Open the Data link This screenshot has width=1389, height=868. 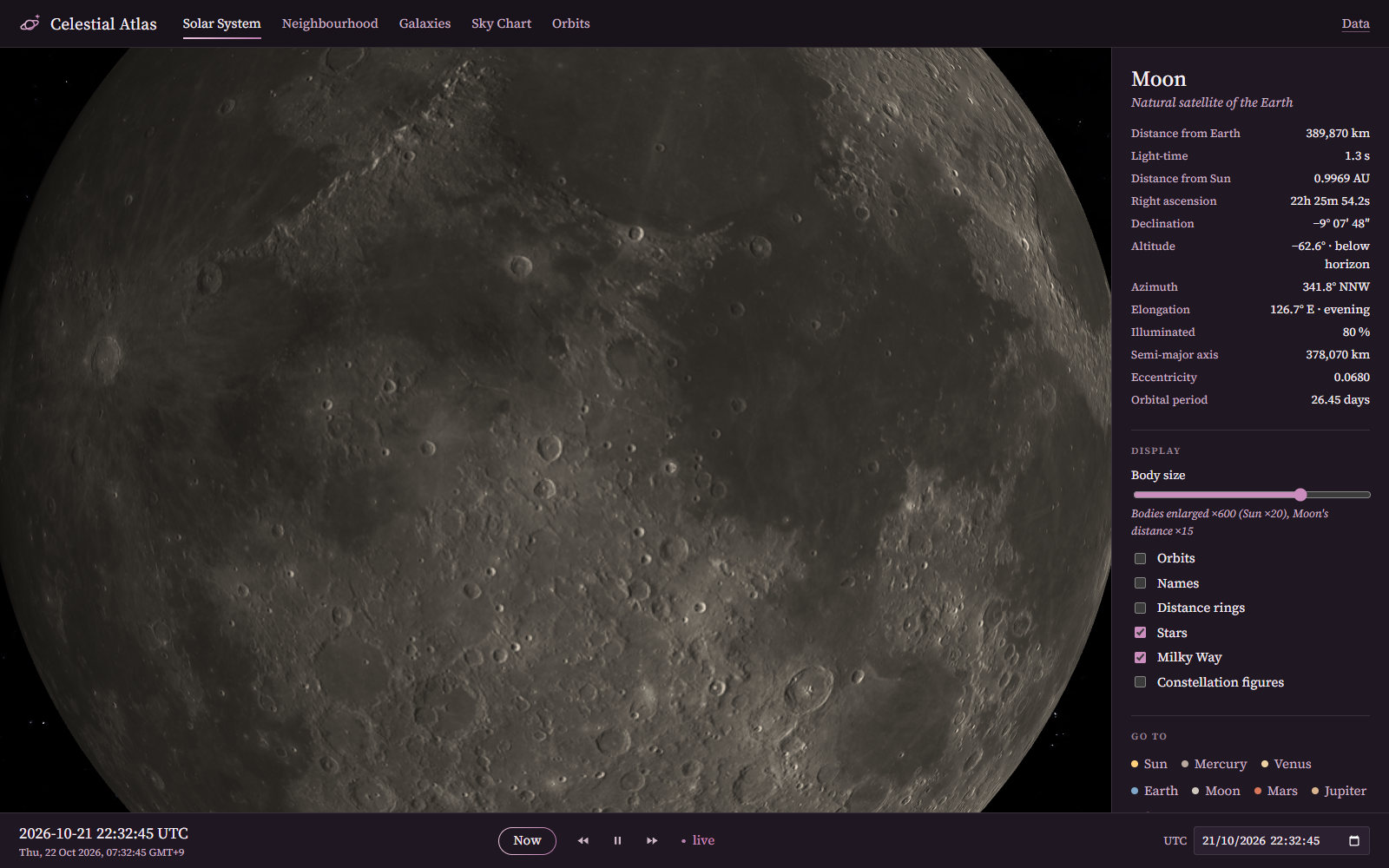pyautogui.click(x=1355, y=23)
